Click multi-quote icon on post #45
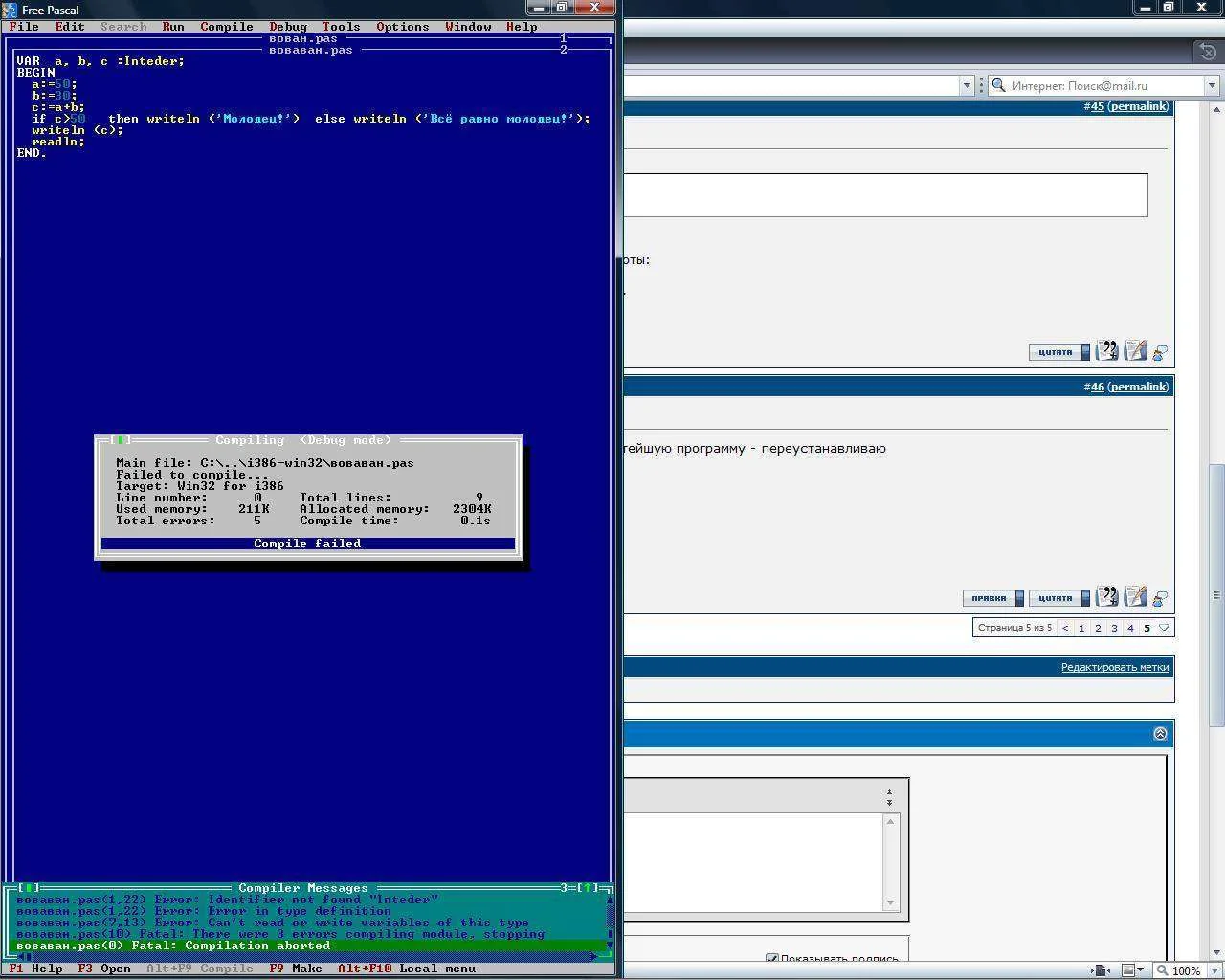 1107,351
